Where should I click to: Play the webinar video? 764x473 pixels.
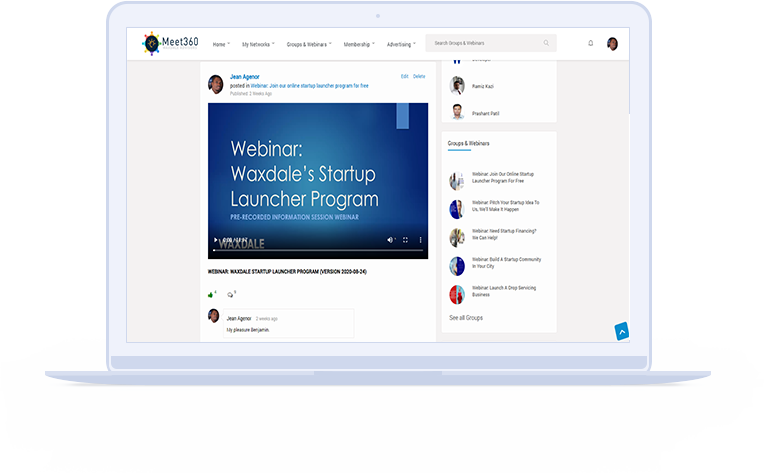tap(215, 240)
